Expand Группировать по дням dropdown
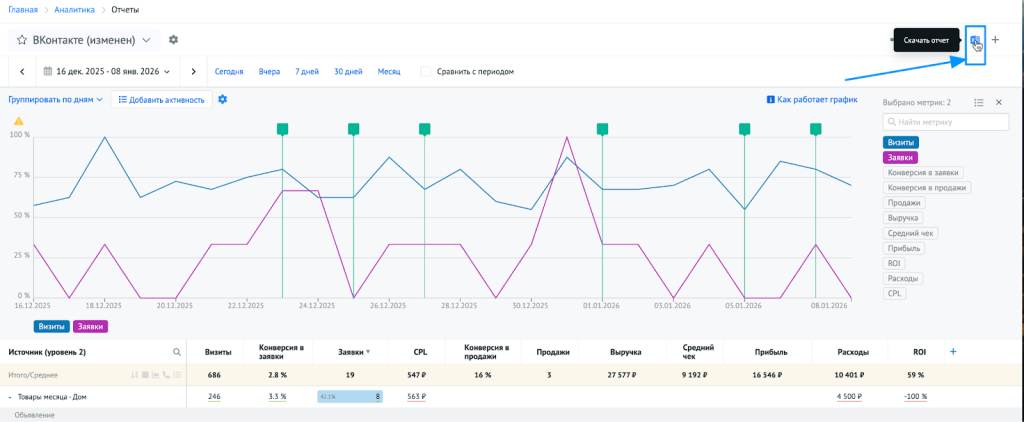Viewport: 1024px width, 422px height. click(x=56, y=100)
